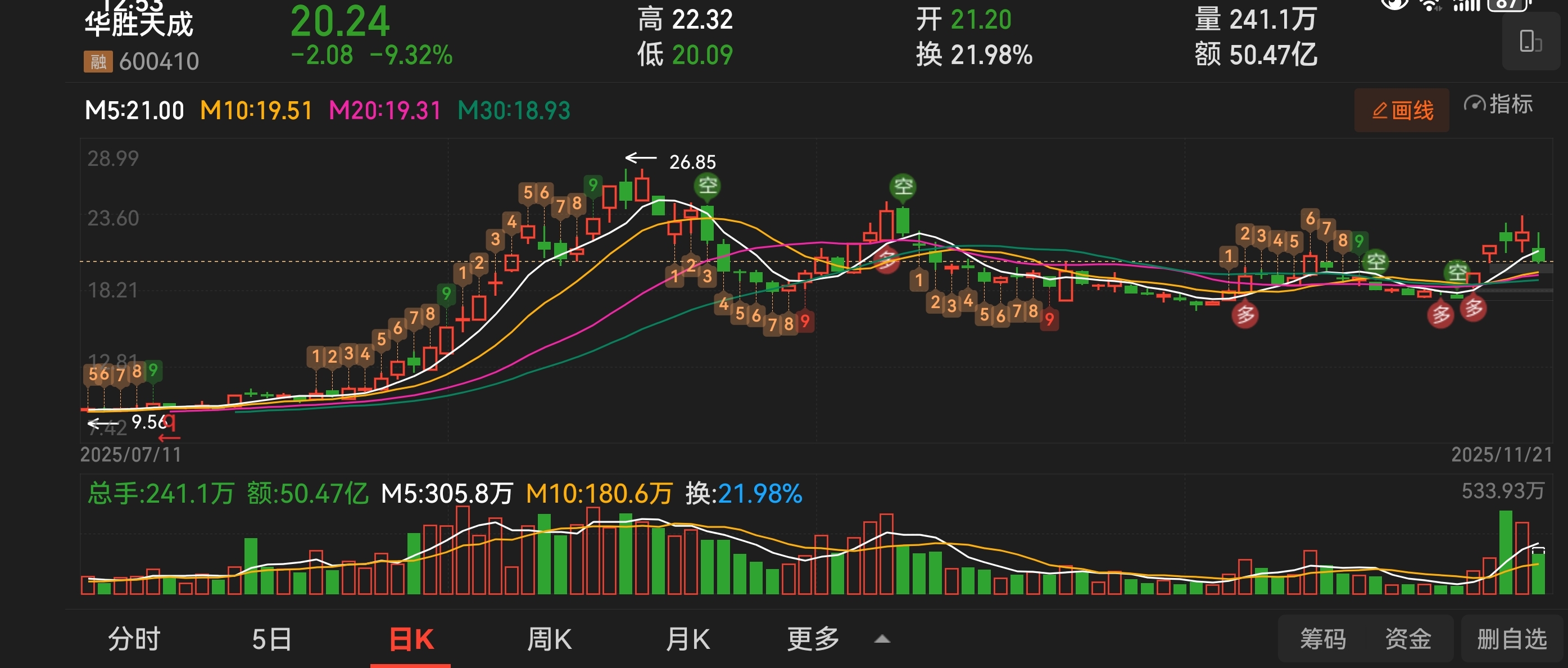
Task: Tap the green 空 marker near 26.85
Action: click(x=708, y=185)
